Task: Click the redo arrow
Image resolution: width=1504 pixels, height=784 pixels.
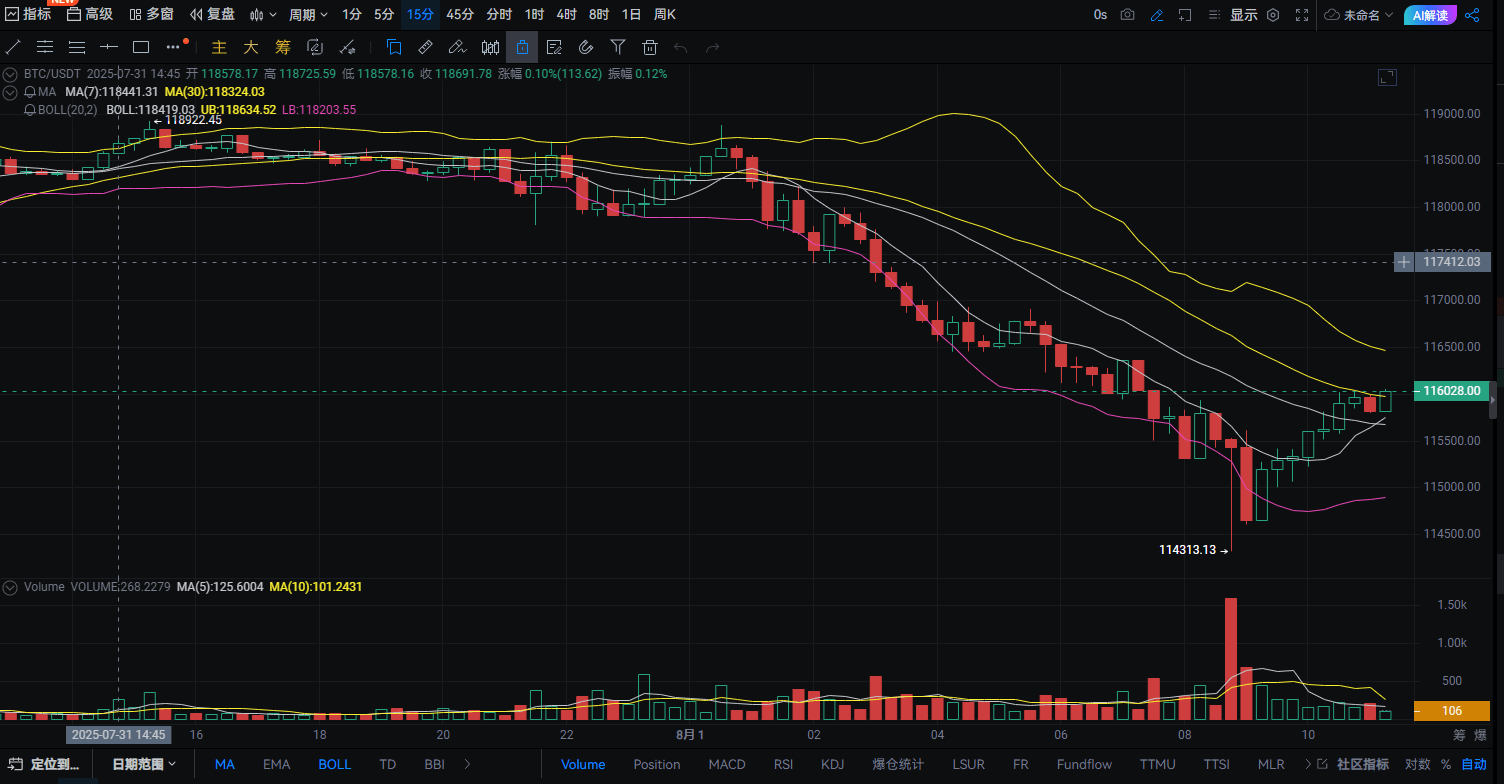Action: (x=713, y=47)
